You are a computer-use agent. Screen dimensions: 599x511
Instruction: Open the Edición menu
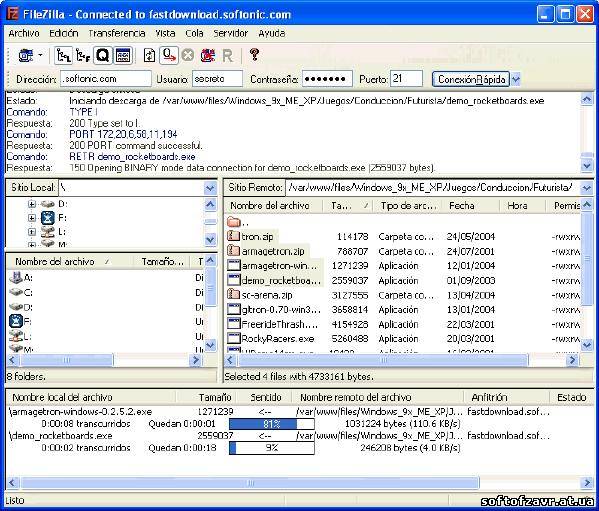pyautogui.click(x=64, y=34)
